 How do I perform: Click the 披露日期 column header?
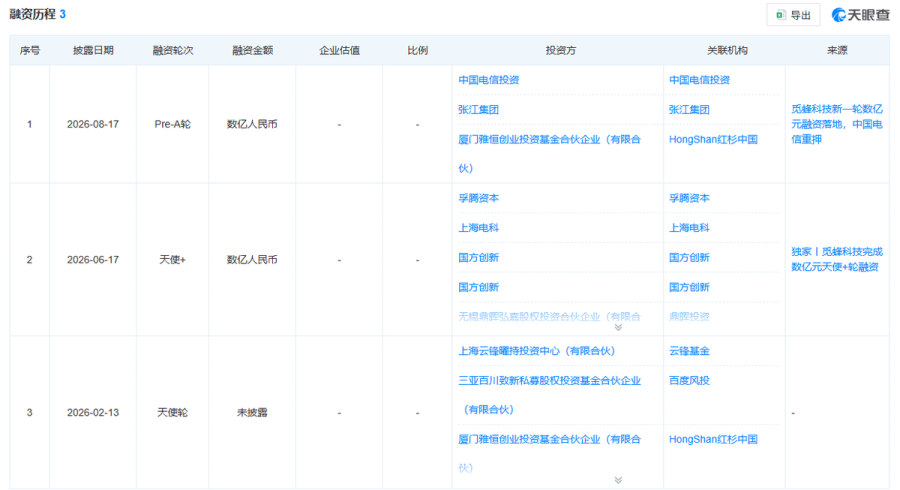(93, 50)
